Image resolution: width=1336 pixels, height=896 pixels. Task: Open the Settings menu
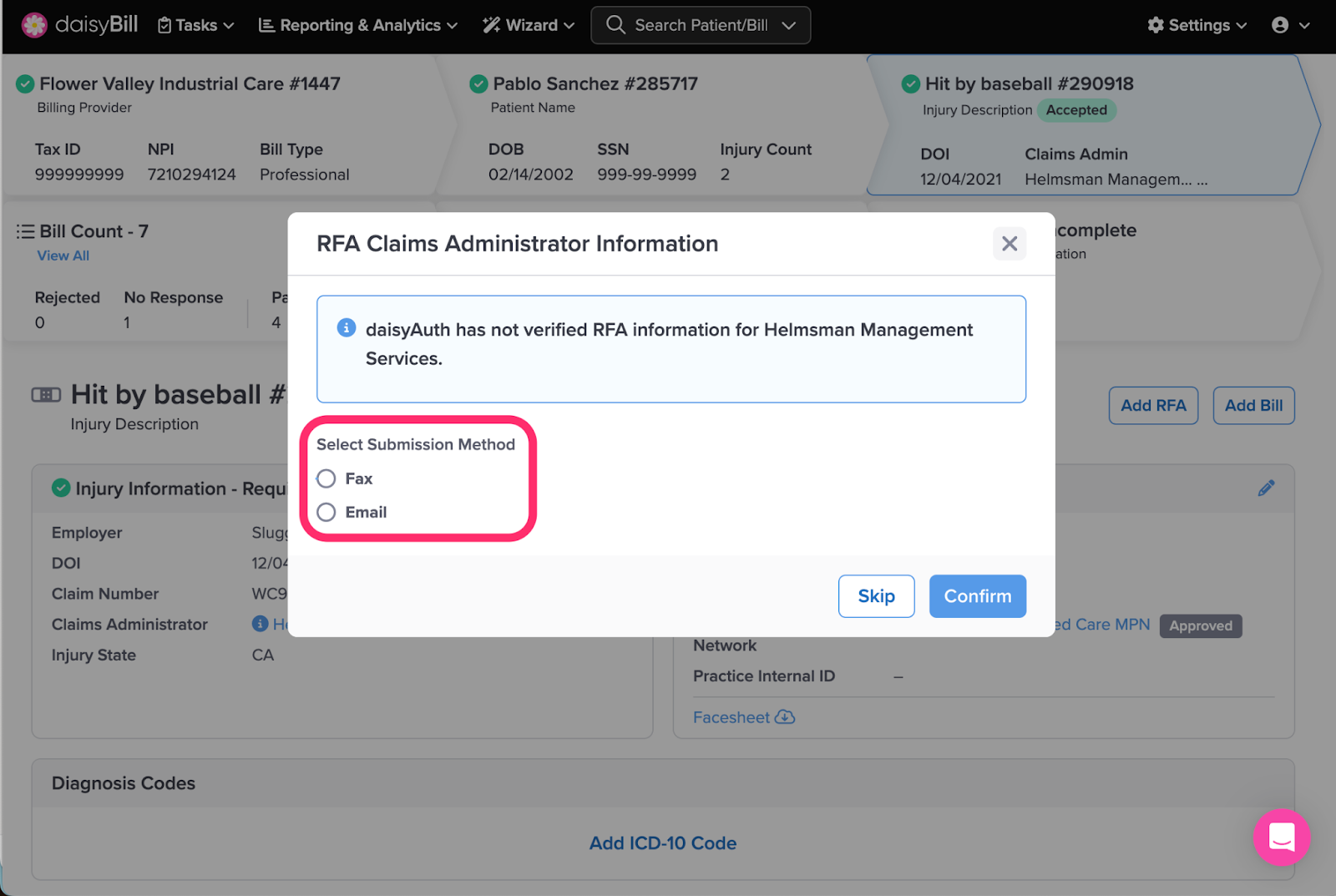tap(1197, 25)
